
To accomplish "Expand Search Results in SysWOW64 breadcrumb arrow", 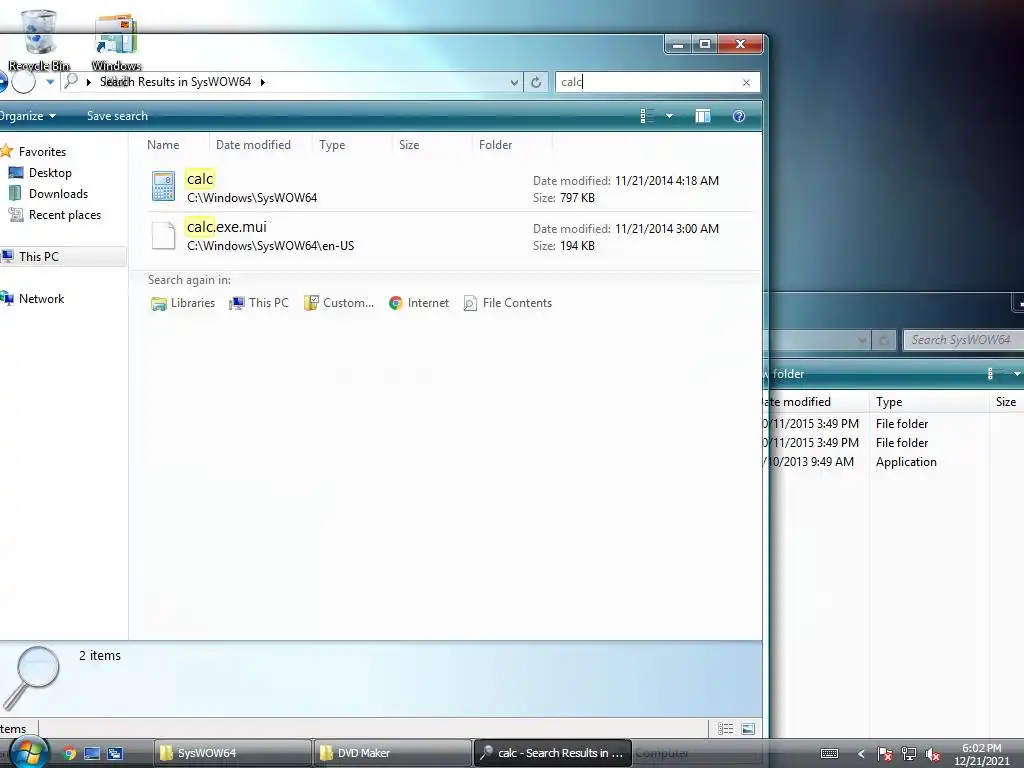I will (263, 82).
